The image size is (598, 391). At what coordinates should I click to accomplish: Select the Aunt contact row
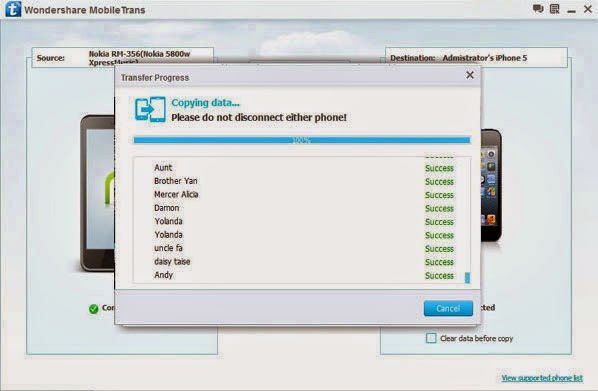pos(302,167)
